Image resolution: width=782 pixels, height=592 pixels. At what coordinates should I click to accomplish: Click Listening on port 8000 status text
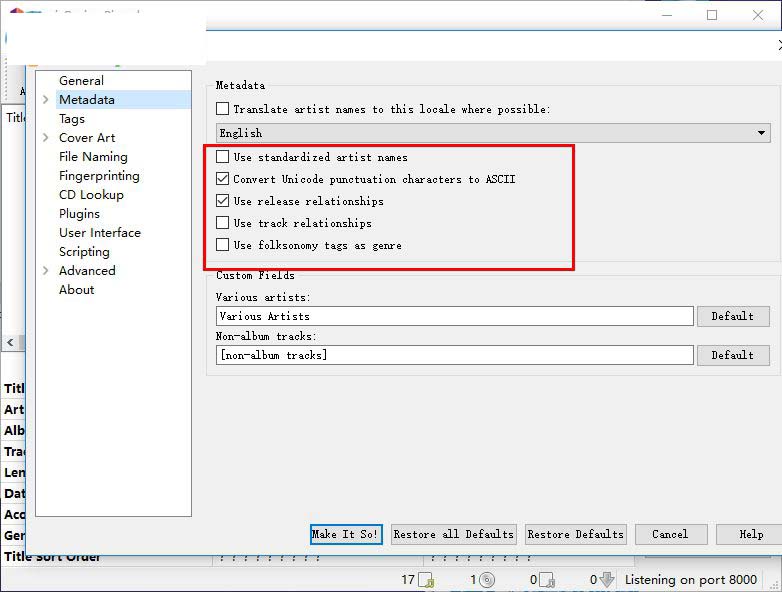point(691,580)
